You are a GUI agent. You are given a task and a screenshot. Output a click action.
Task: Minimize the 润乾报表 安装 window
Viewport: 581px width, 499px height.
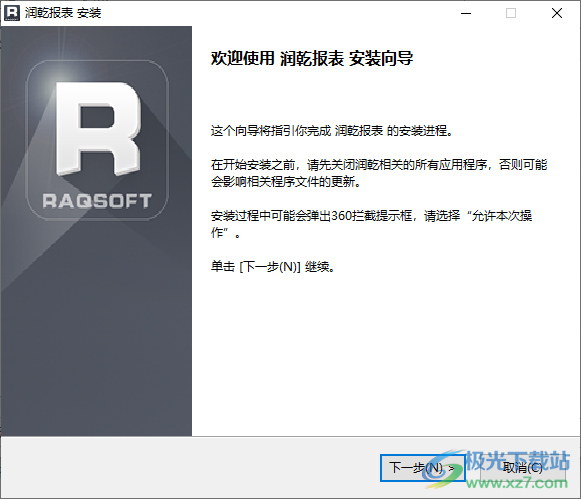coord(466,13)
